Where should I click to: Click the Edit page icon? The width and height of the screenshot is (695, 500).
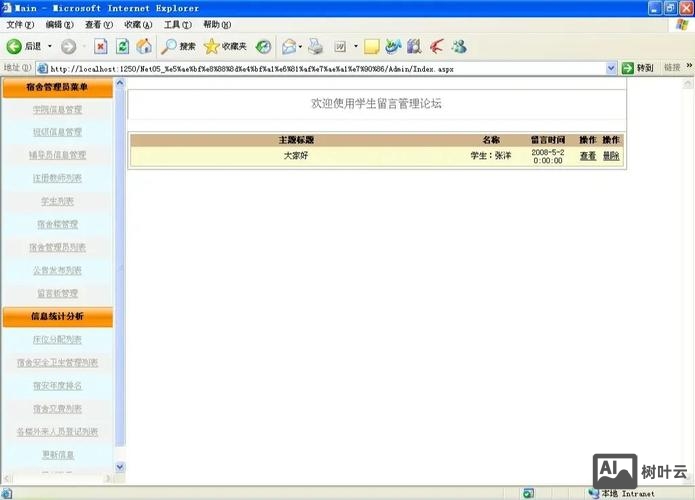pyautogui.click(x=340, y=46)
